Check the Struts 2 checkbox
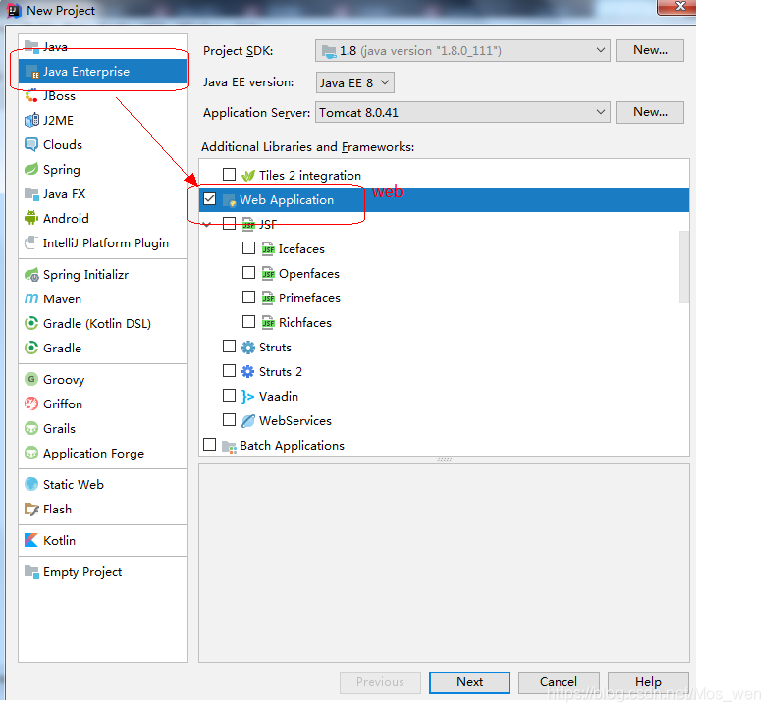The image size is (770, 712). pyautogui.click(x=229, y=371)
